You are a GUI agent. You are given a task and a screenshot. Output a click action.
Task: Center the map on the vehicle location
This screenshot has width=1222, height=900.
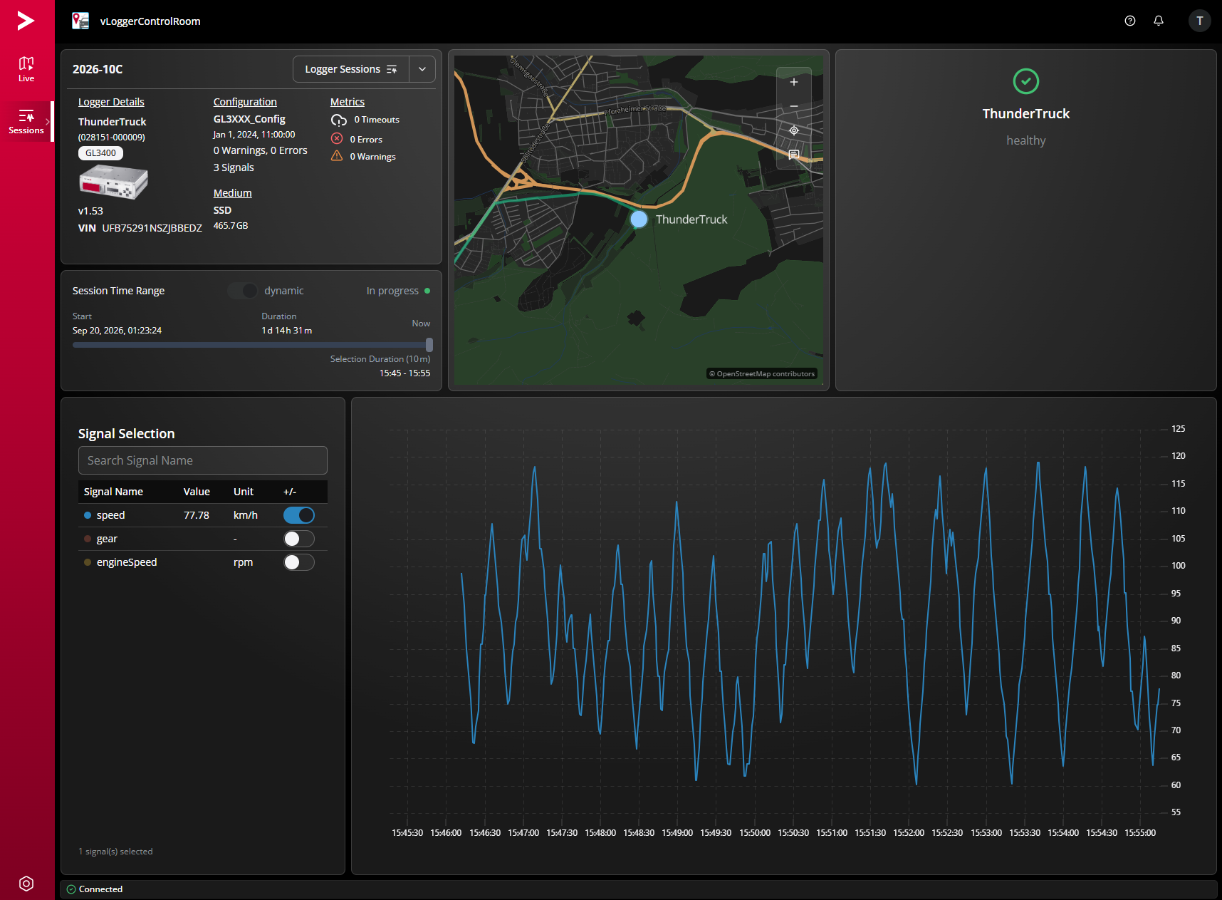(x=794, y=130)
